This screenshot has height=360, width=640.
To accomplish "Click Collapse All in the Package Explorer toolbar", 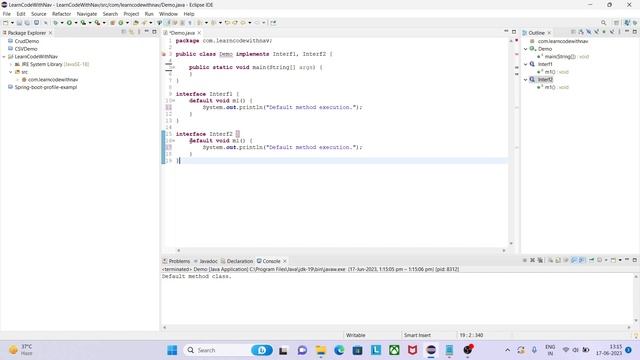I will pos(124,32).
